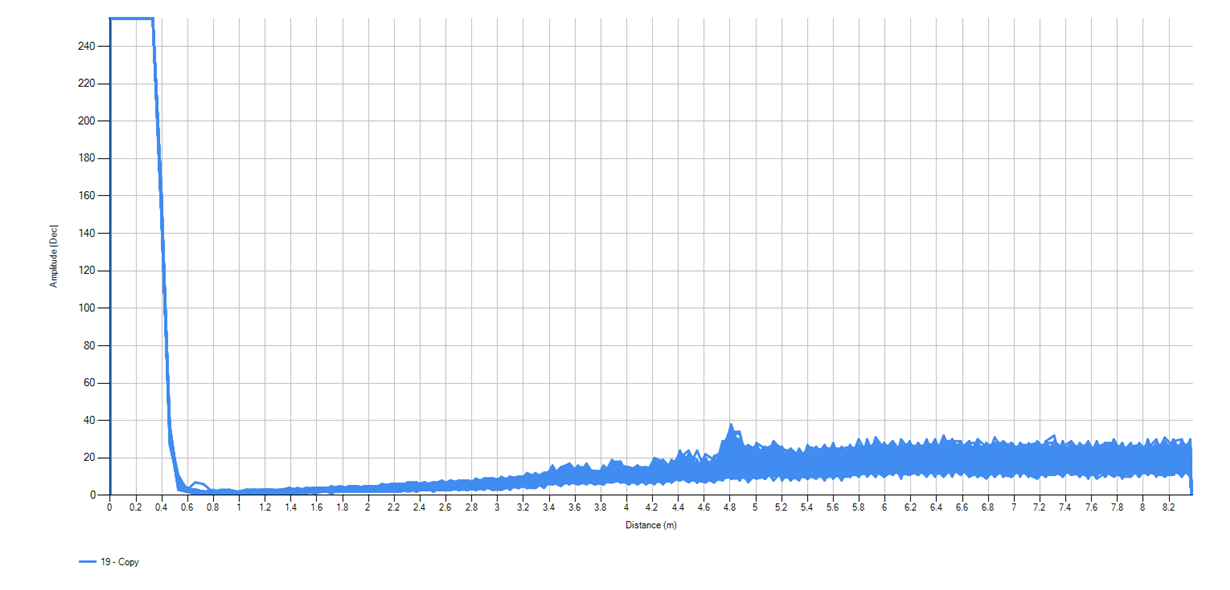Click the 80 label on the amplitude axis
The width and height of the screenshot is (1230, 590).
click(x=90, y=346)
